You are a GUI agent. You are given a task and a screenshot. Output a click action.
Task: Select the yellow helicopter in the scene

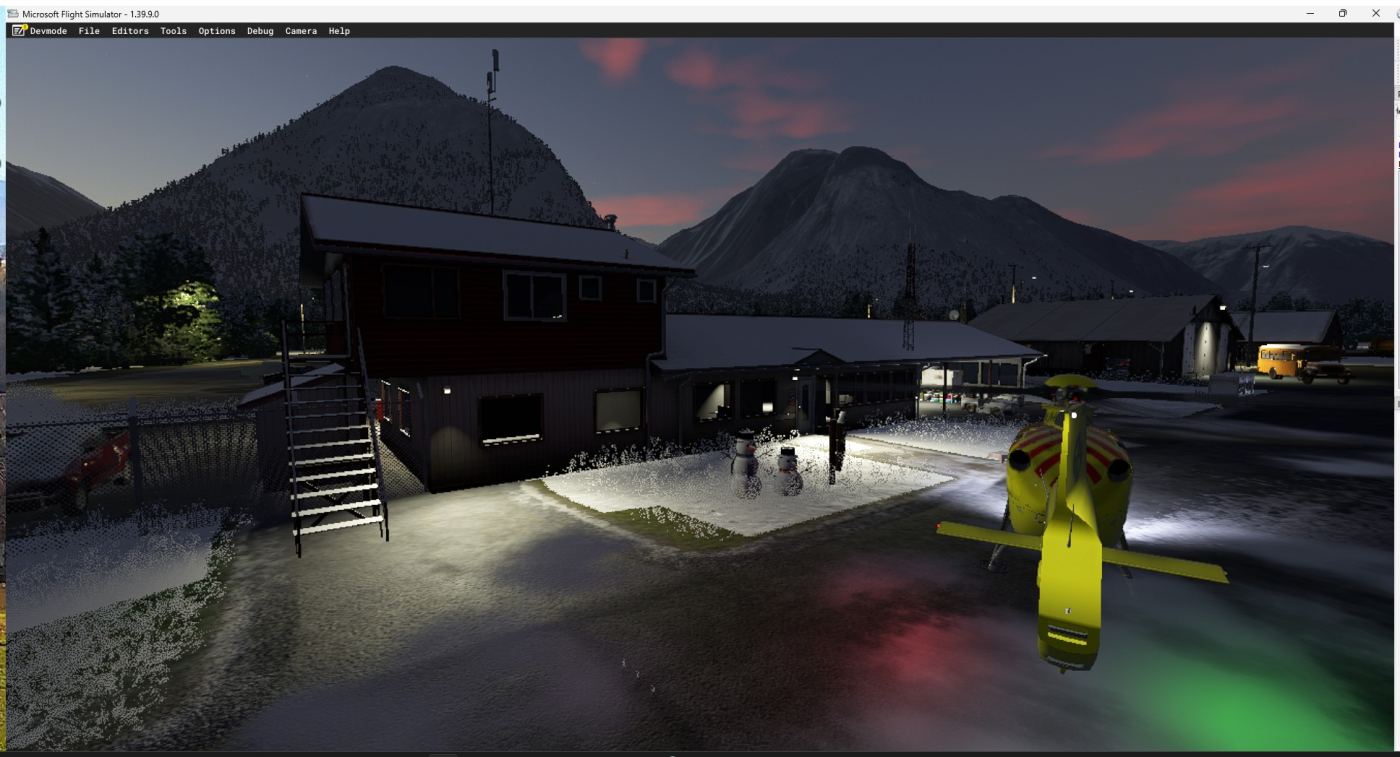(1067, 510)
